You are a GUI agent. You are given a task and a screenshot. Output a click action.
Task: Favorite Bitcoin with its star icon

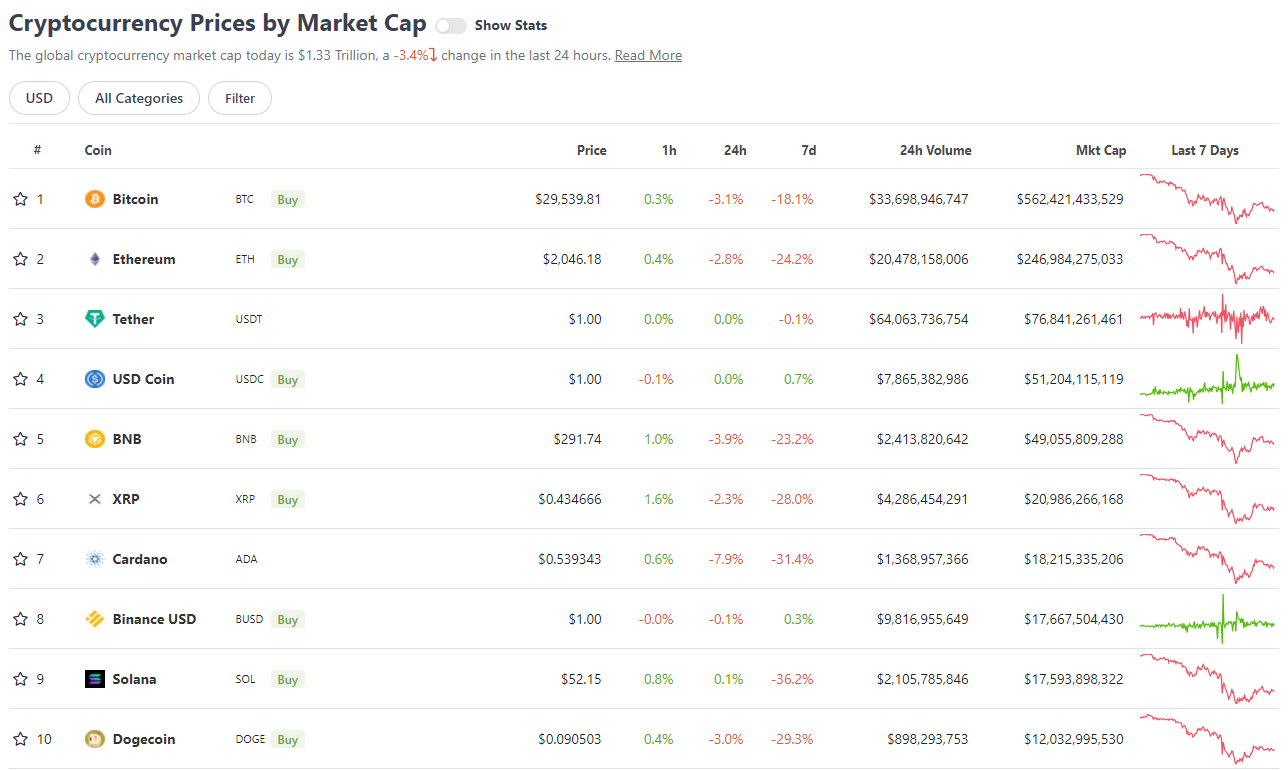(20, 199)
